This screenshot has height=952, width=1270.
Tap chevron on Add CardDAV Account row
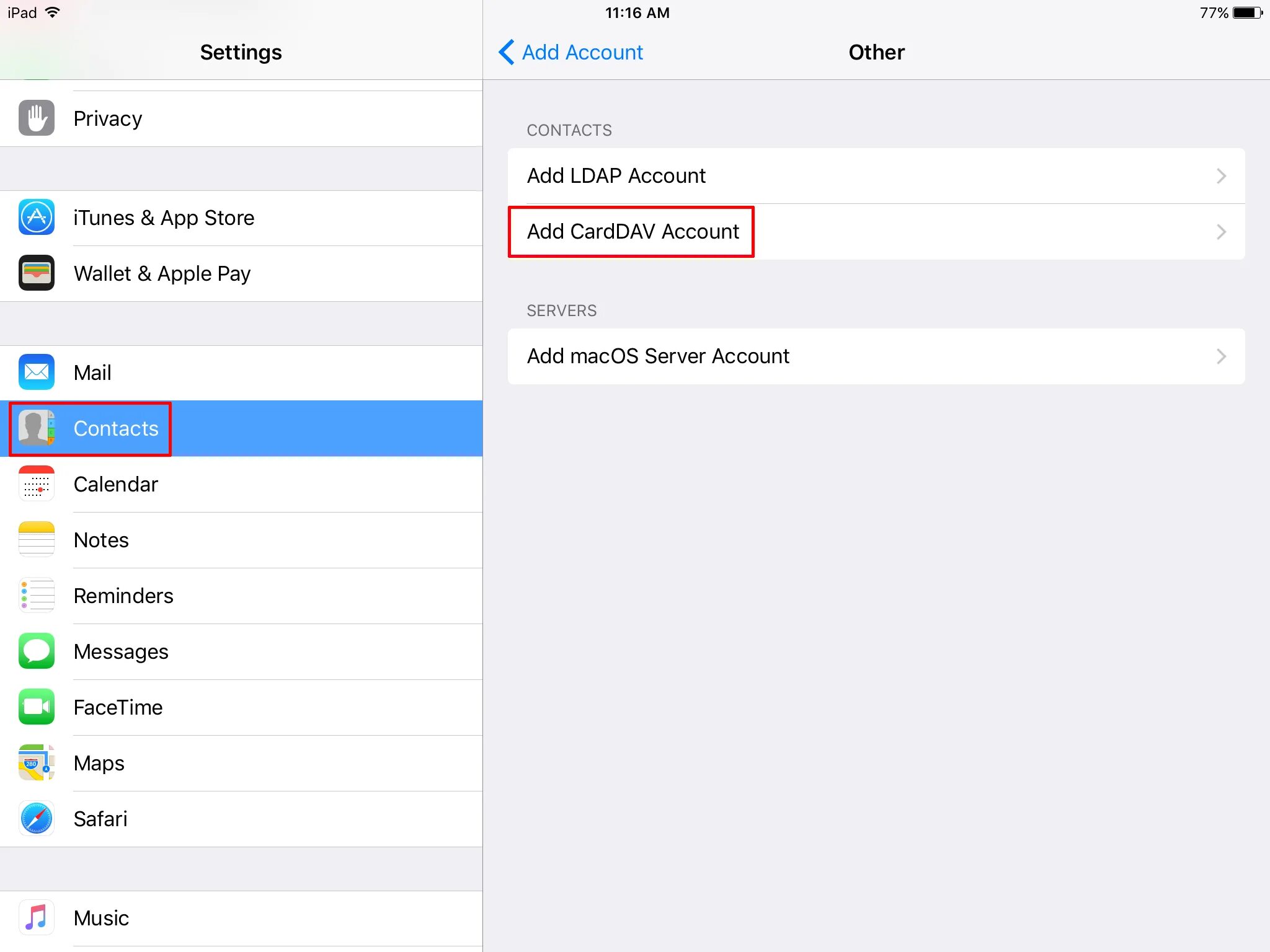[1221, 232]
